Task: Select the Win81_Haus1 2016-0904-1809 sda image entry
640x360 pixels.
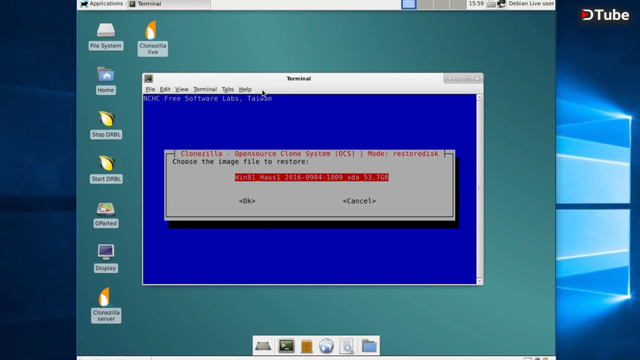Action: tap(311, 177)
